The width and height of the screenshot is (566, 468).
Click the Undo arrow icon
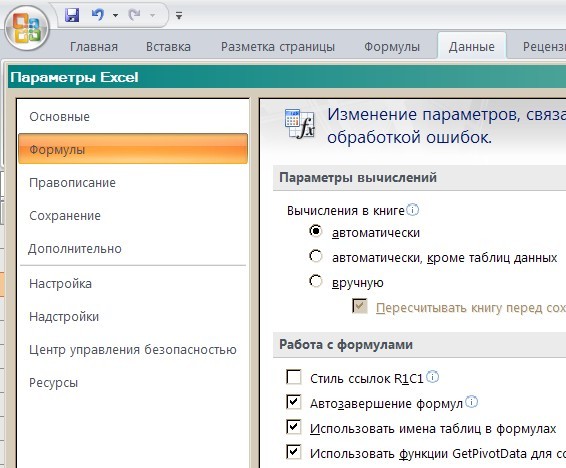97,15
